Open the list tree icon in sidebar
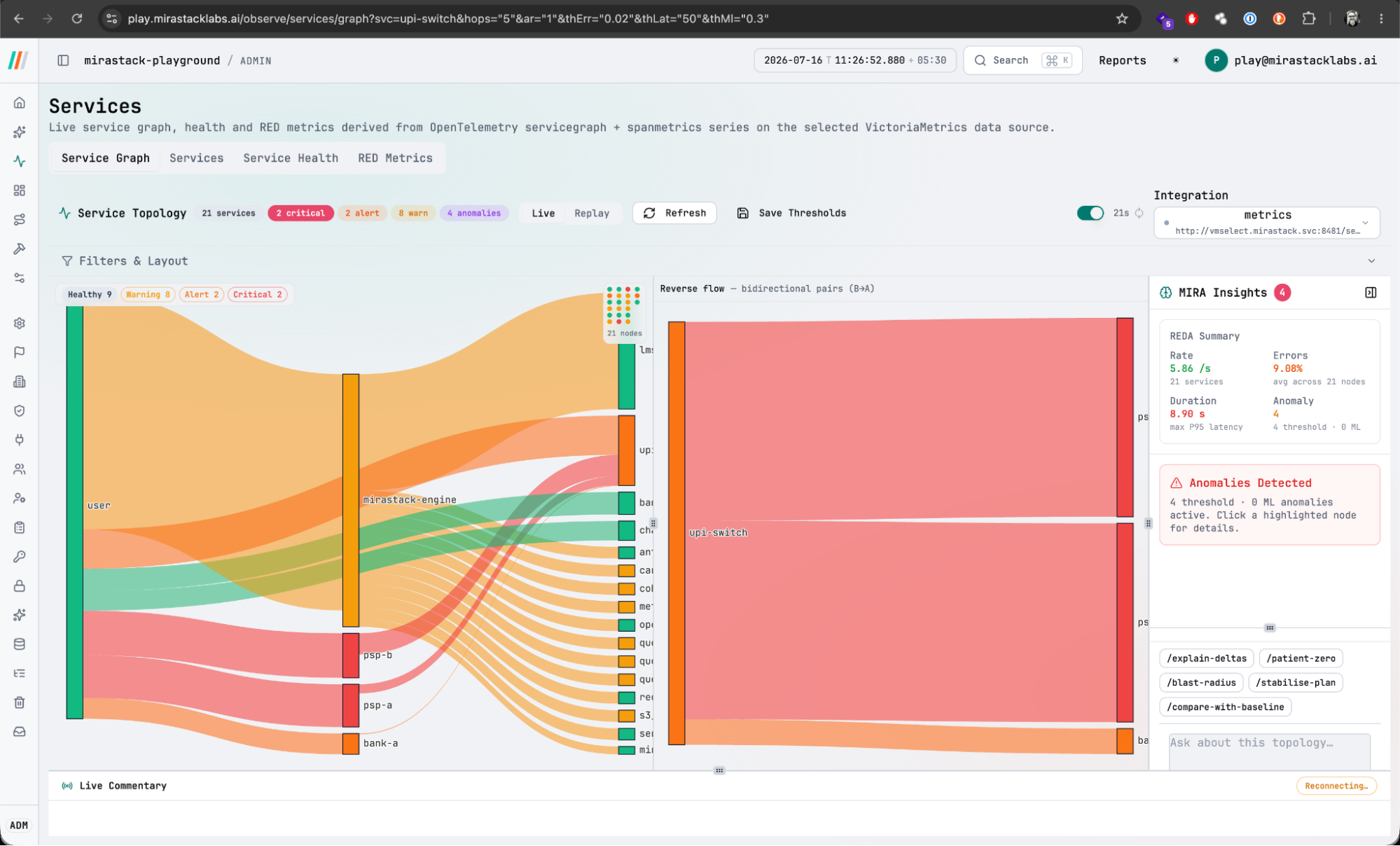1400x846 pixels. [x=20, y=674]
